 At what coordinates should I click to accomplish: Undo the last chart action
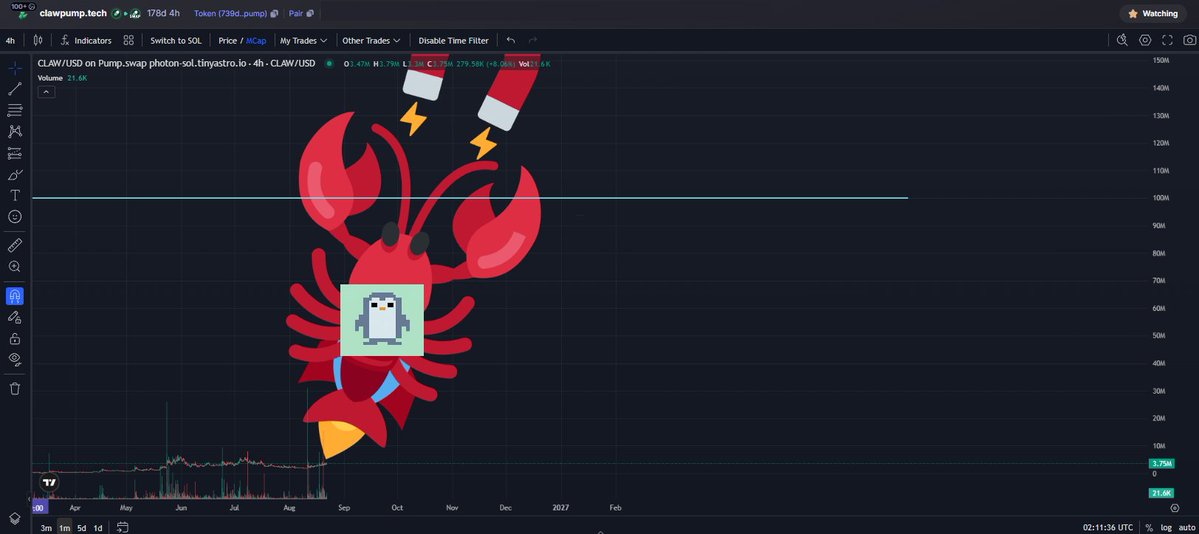click(x=511, y=41)
